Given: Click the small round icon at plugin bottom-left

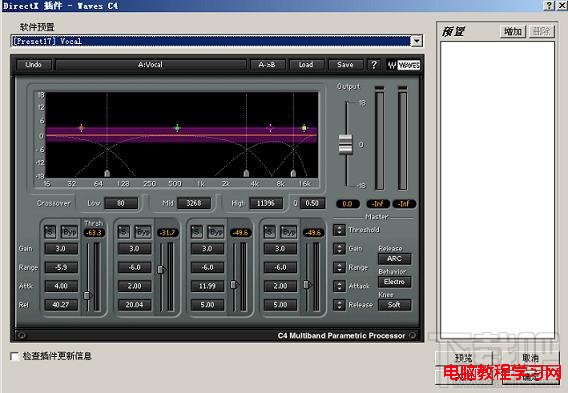Looking at the screenshot, I should (x=21, y=335).
